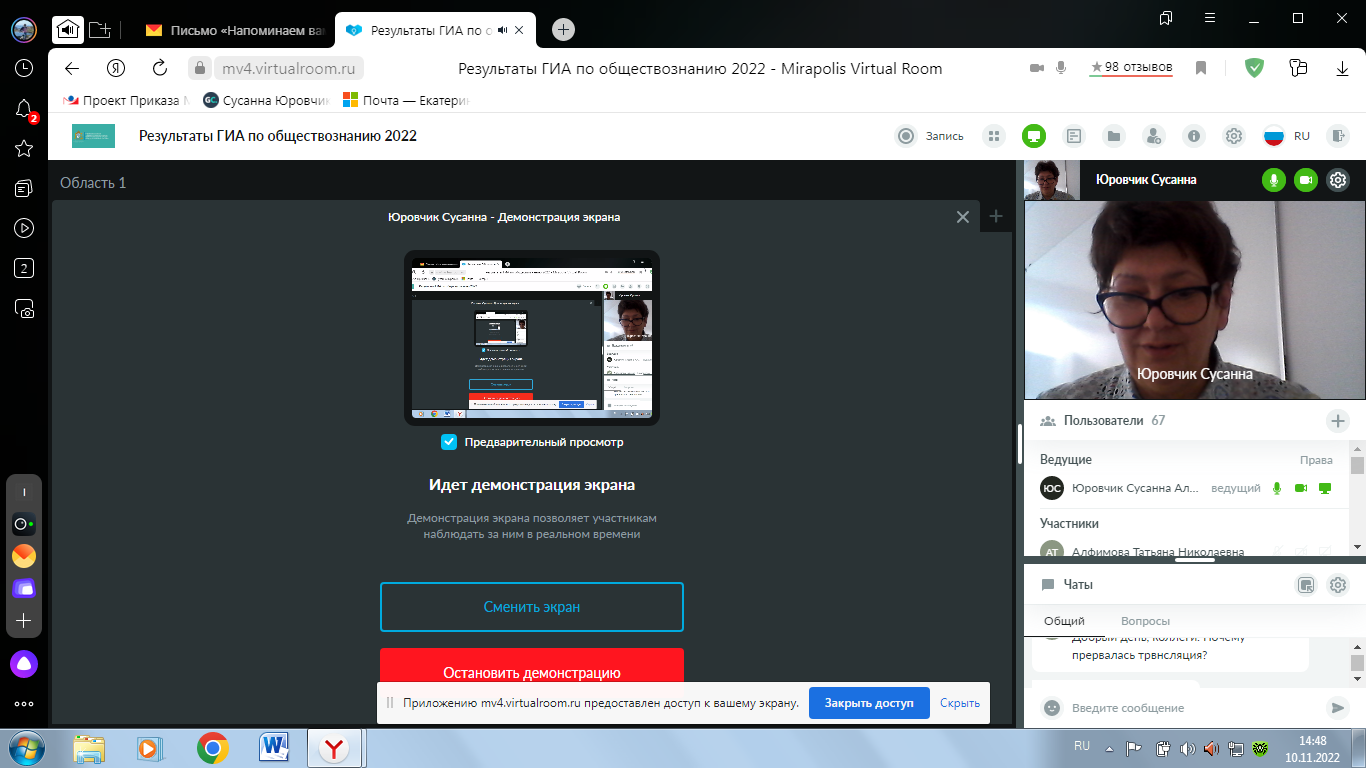
Task: Open the room info icon
Action: click(x=1194, y=136)
